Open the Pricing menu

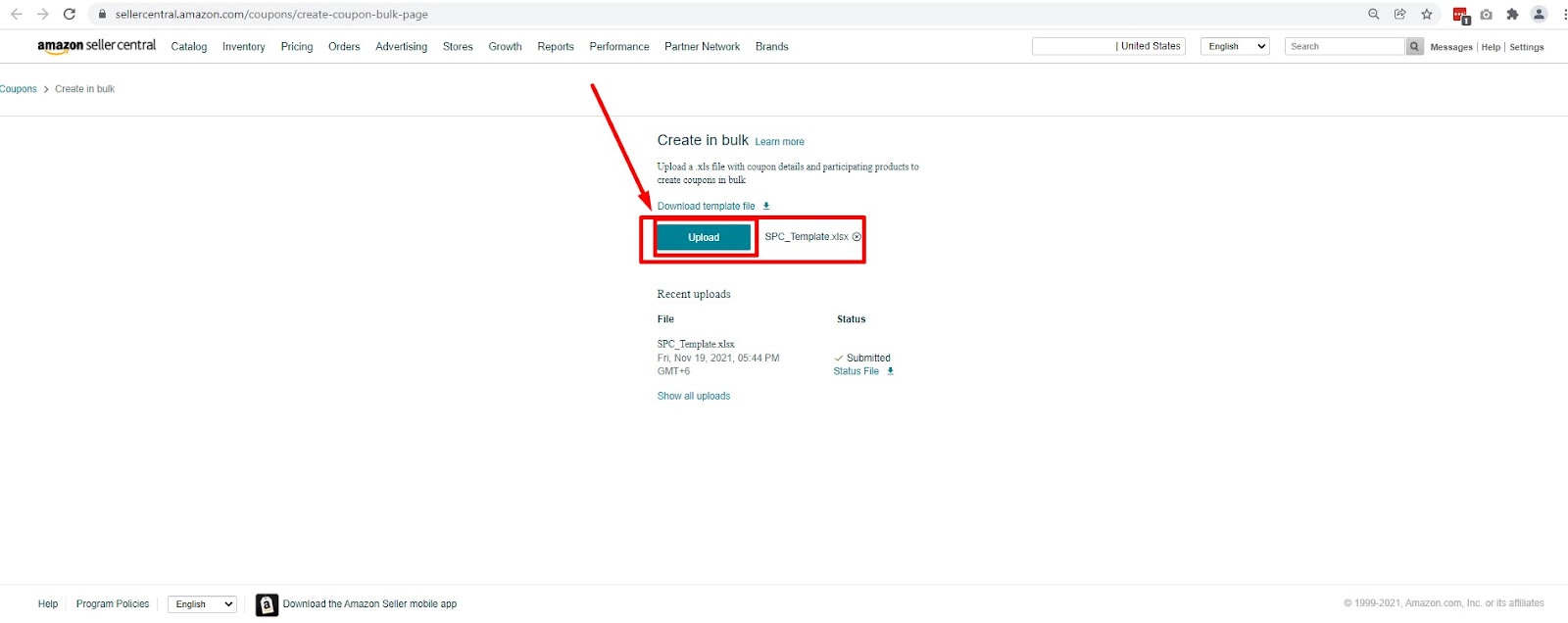tap(297, 46)
